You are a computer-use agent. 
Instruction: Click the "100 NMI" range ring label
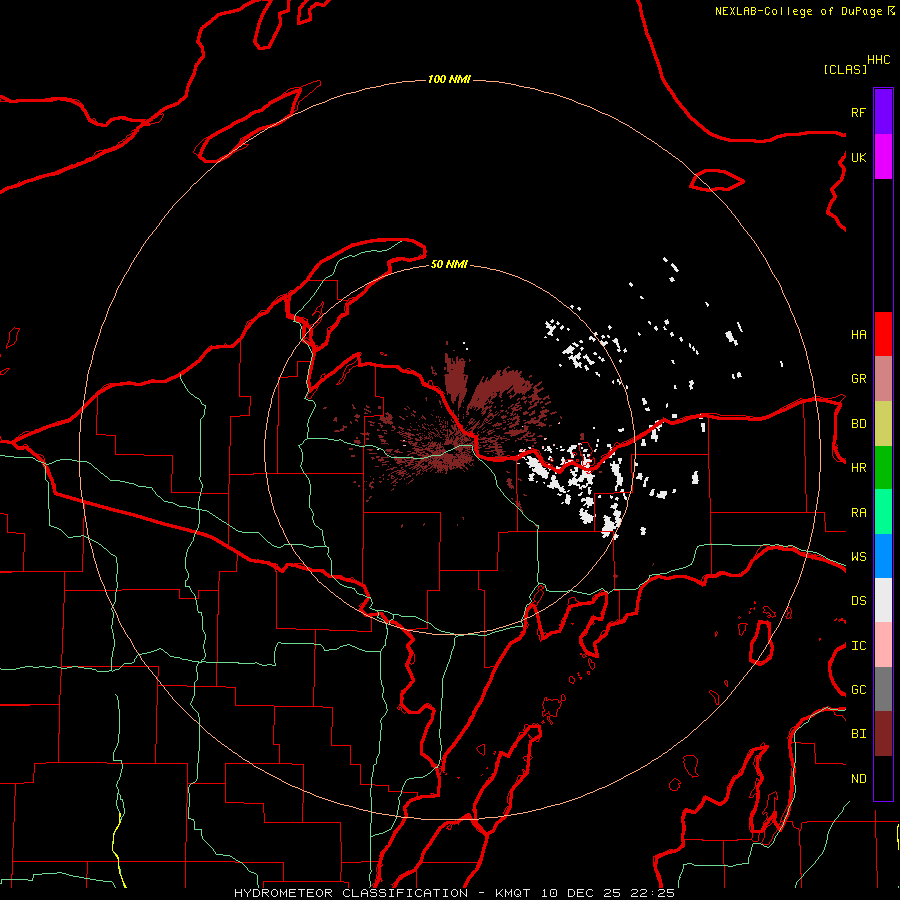449,79
